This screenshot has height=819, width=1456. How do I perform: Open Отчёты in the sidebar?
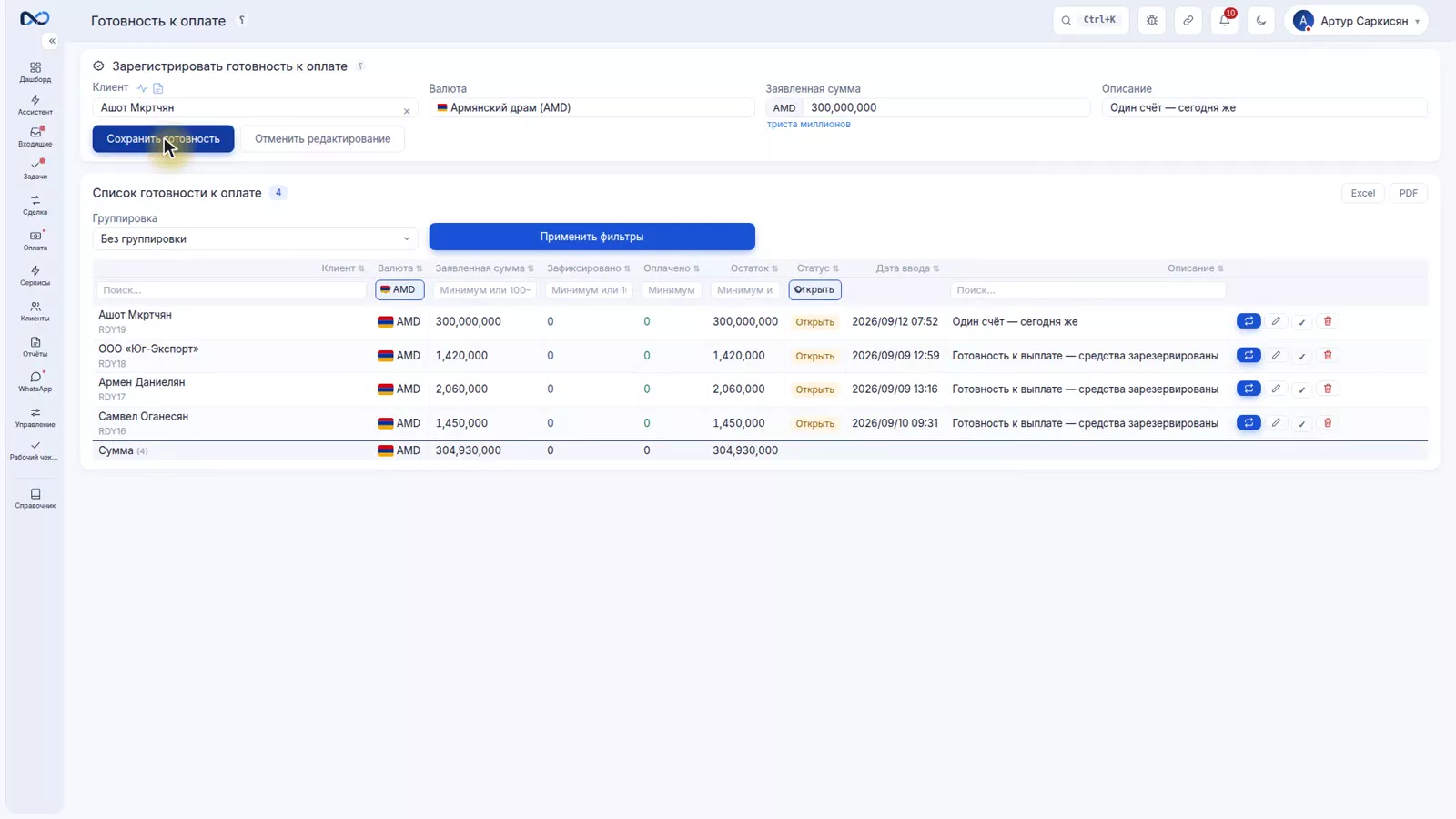(35, 347)
